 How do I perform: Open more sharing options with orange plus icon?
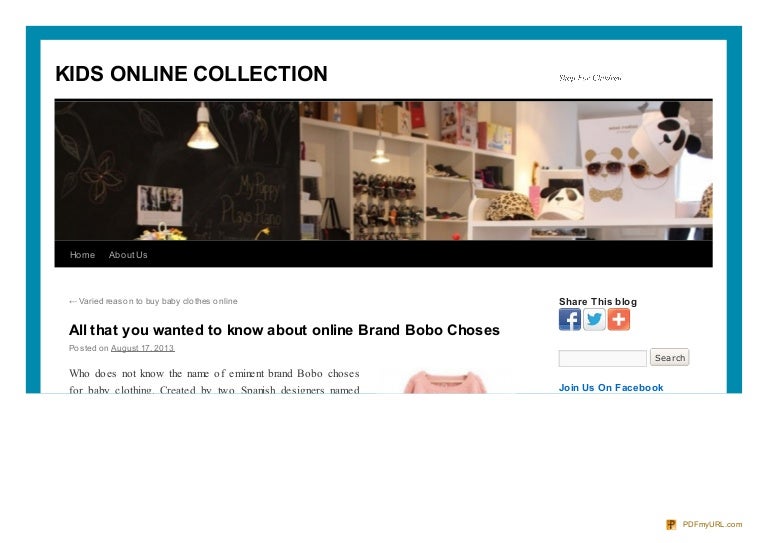[x=619, y=320]
